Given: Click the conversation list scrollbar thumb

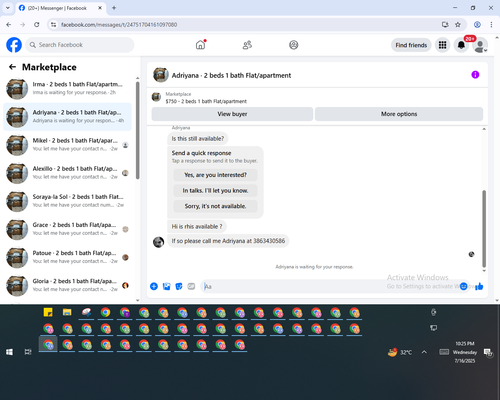Looking at the screenshot, I should [x=137, y=130].
